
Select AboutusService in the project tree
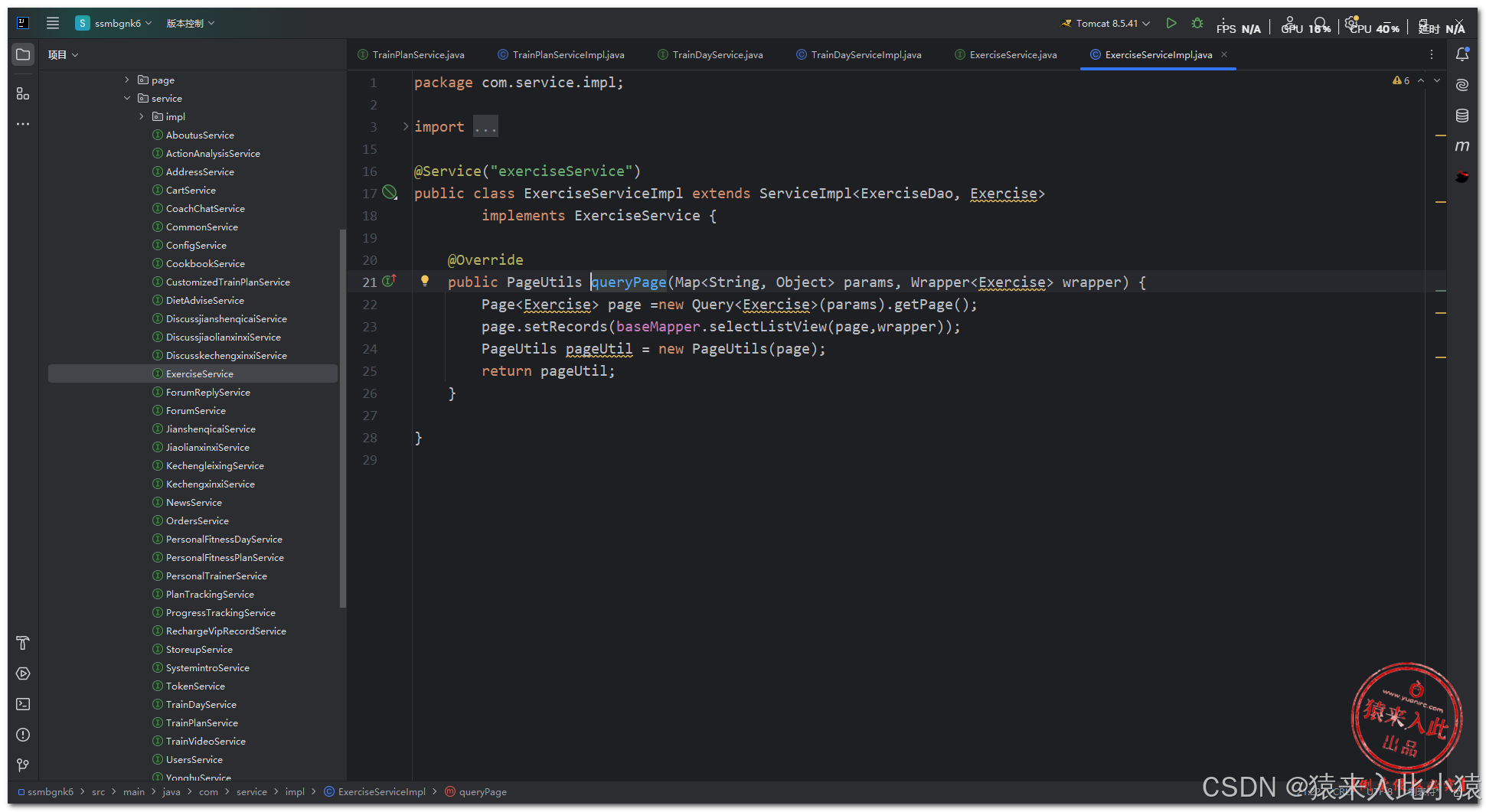(200, 135)
